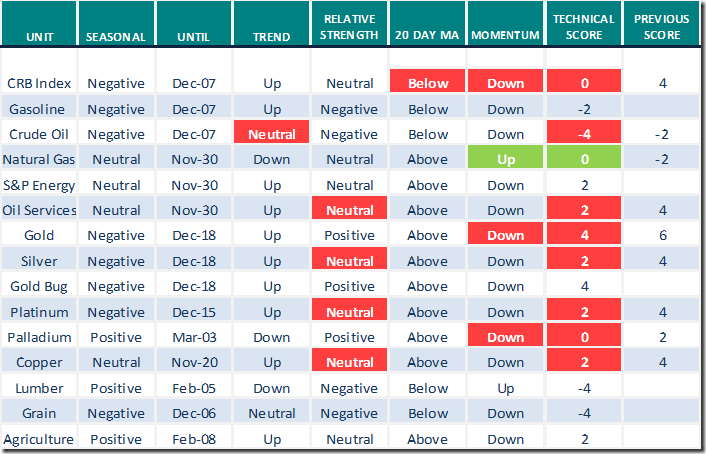
Task: Select the PREVIOUS SCORE column header
Action: coord(662,28)
